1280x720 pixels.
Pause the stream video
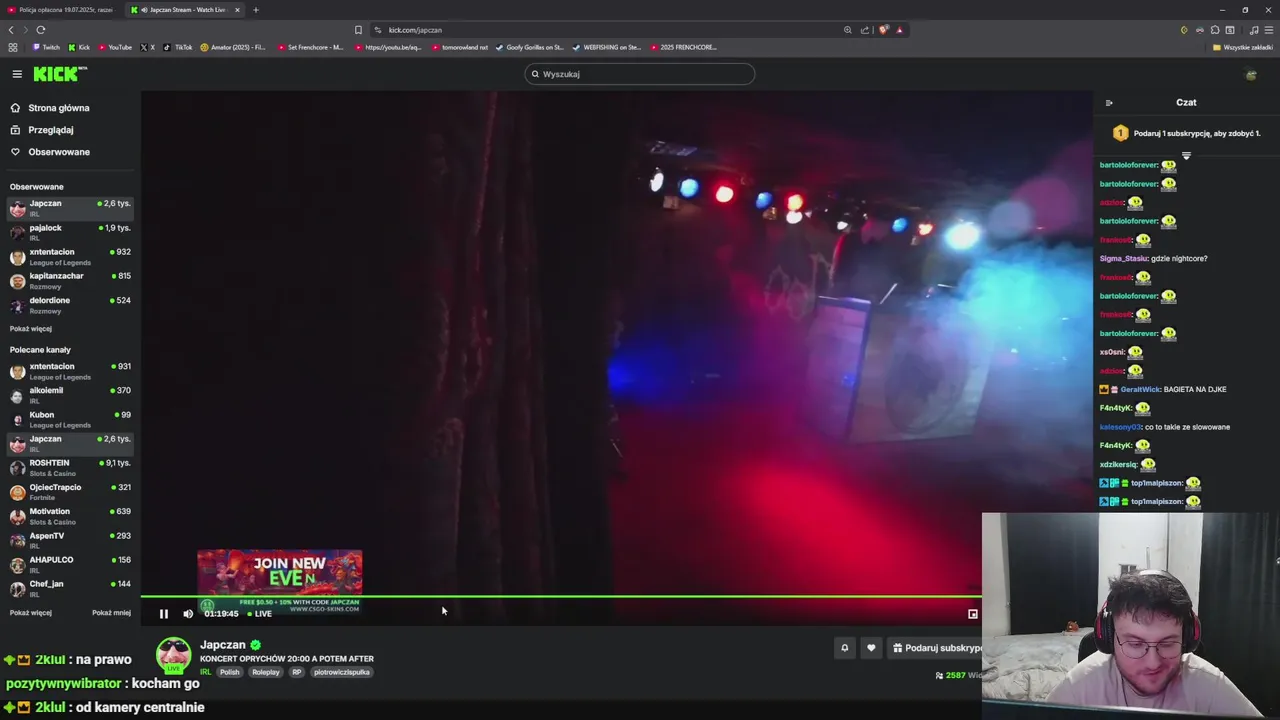[x=164, y=614]
